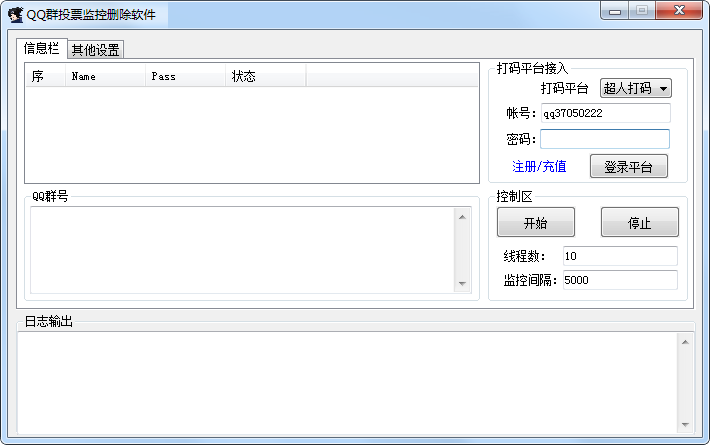Click the penguin app icon in title bar
710x445 pixels.
point(15,14)
